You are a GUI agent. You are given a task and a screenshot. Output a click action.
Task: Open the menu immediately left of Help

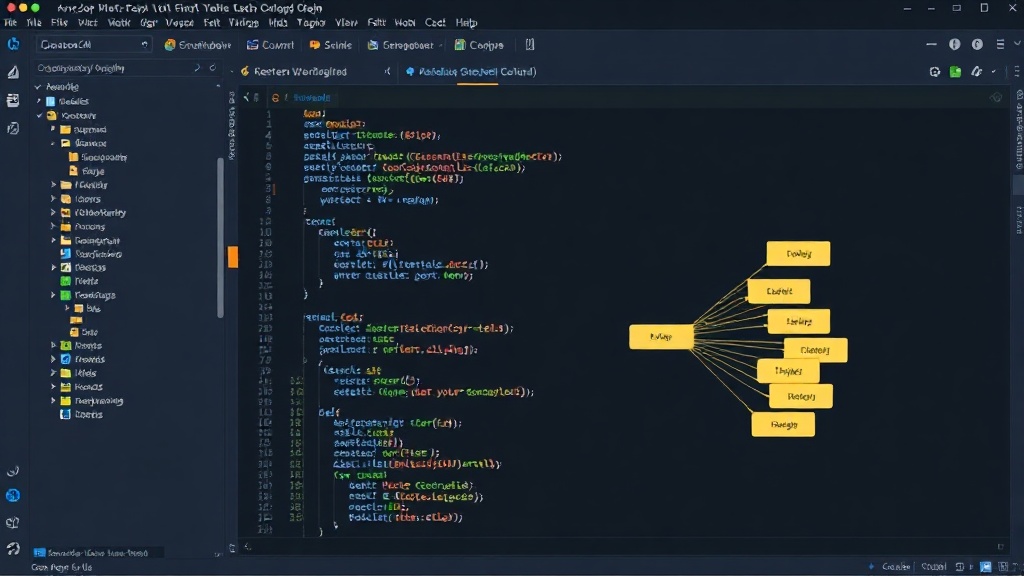(435, 22)
